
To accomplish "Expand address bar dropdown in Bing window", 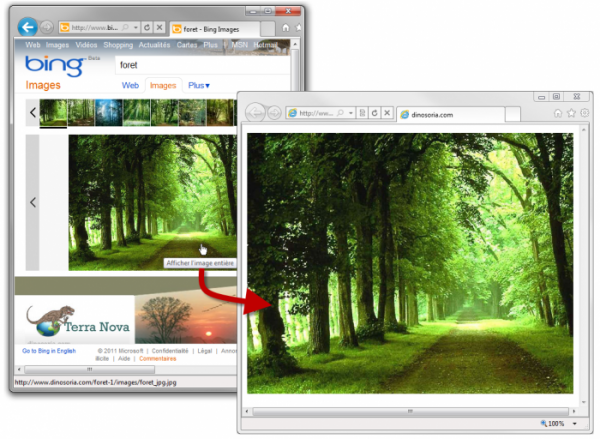I will (134, 27).
